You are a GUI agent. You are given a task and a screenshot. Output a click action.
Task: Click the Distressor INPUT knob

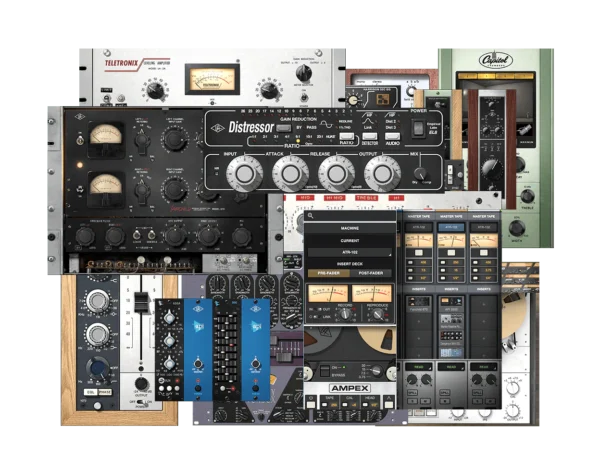click(x=243, y=174)
